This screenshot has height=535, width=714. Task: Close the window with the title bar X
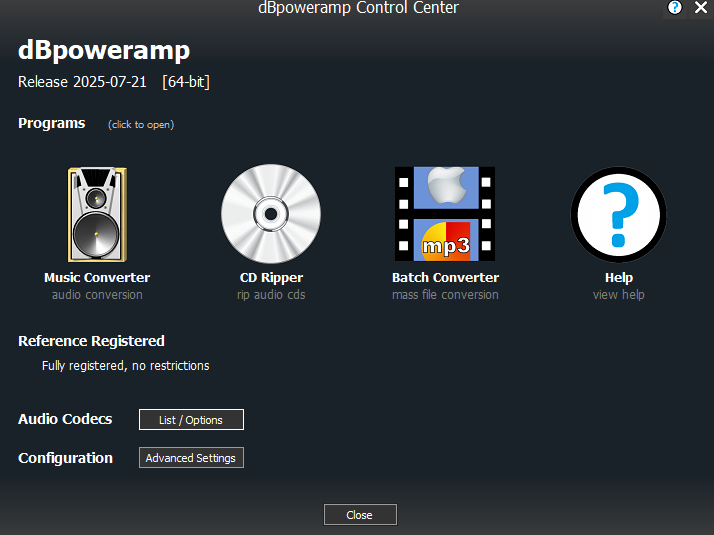pyautogui.click(x=701, y=8)
